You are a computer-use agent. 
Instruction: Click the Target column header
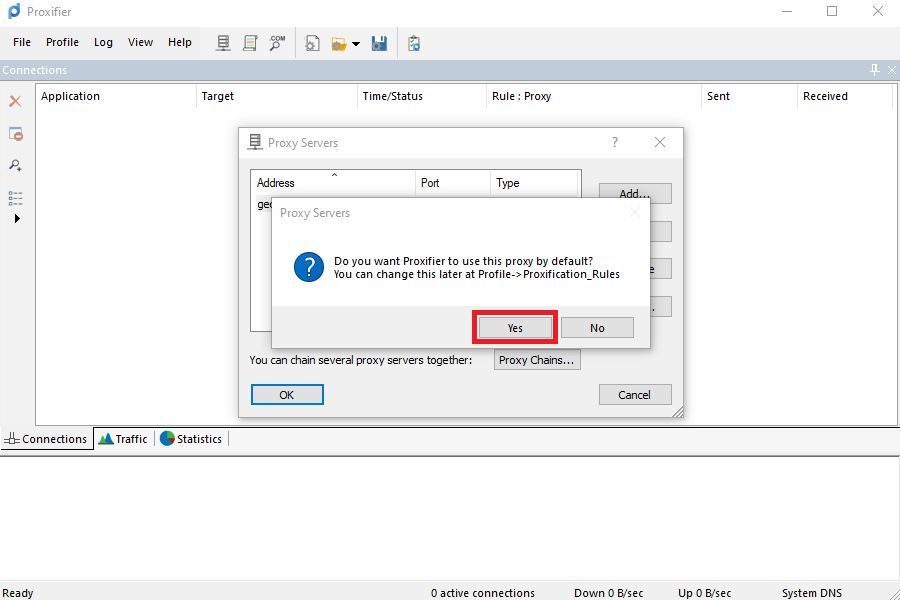(277, 96)
